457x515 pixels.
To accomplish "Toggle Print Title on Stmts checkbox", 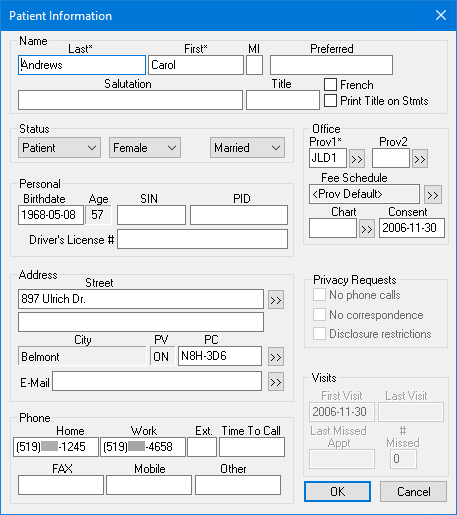I will (x=330, y=101).
